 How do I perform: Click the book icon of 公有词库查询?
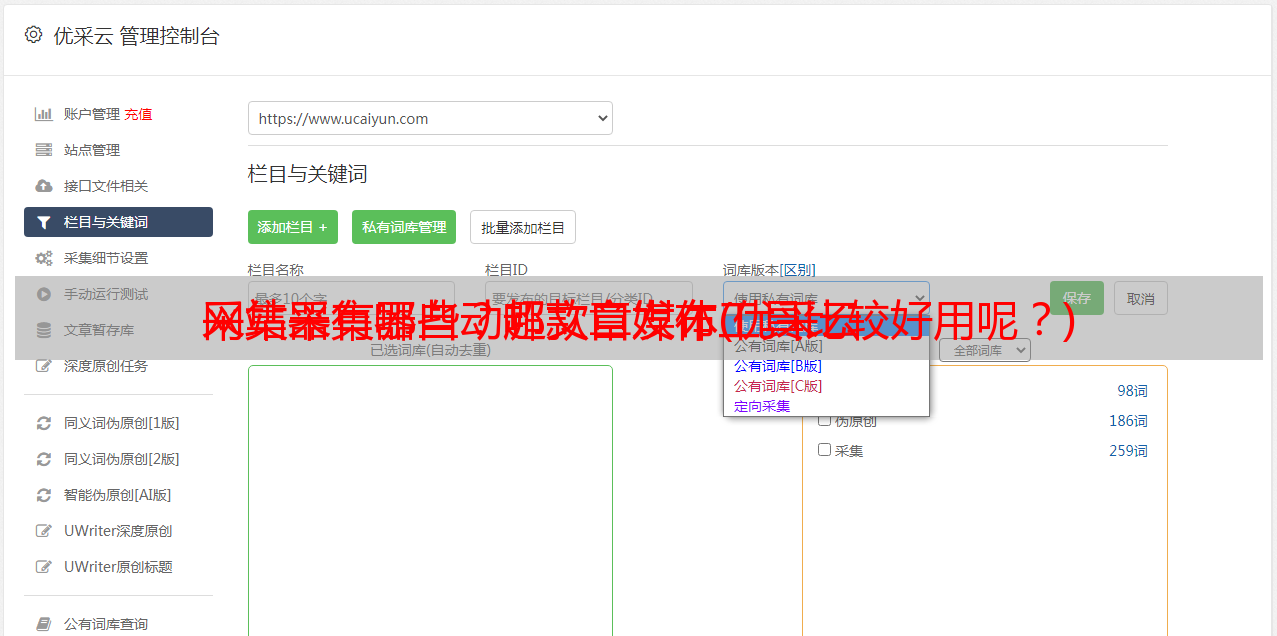click(43, 624)
